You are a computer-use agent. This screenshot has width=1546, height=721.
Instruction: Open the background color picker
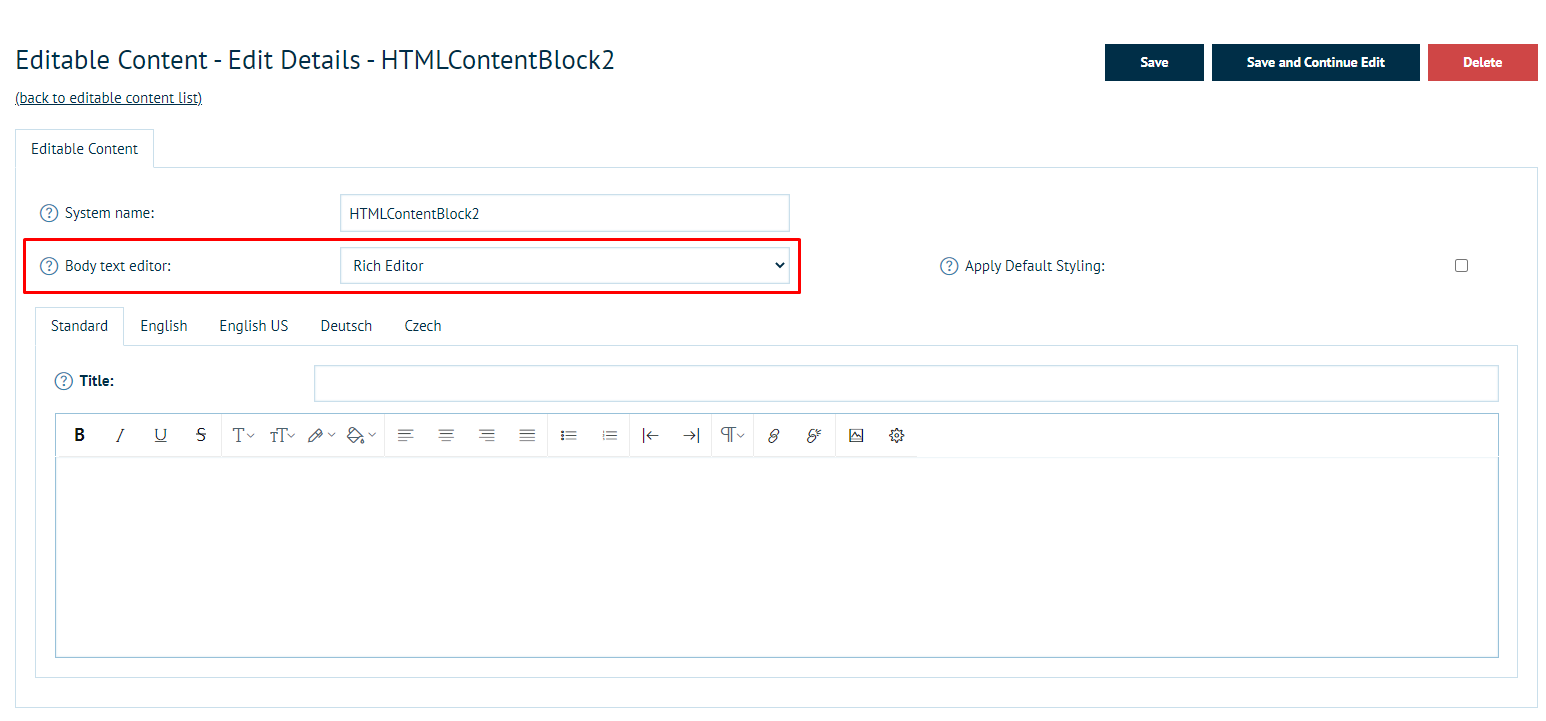pos(361,435)
